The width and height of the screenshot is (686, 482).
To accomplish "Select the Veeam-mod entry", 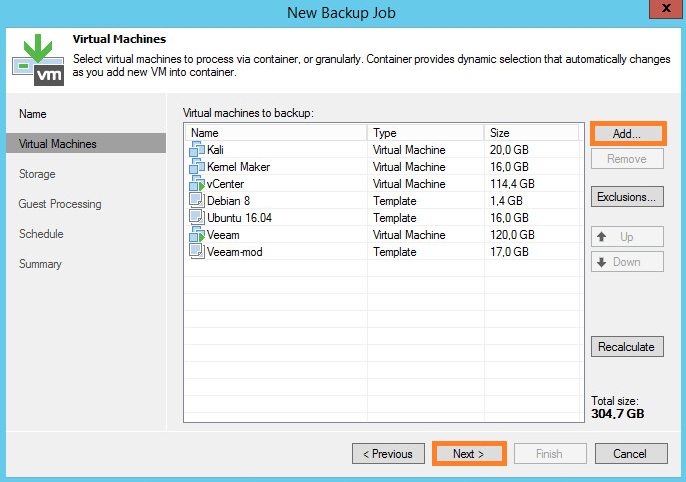I will coord(234,252).
